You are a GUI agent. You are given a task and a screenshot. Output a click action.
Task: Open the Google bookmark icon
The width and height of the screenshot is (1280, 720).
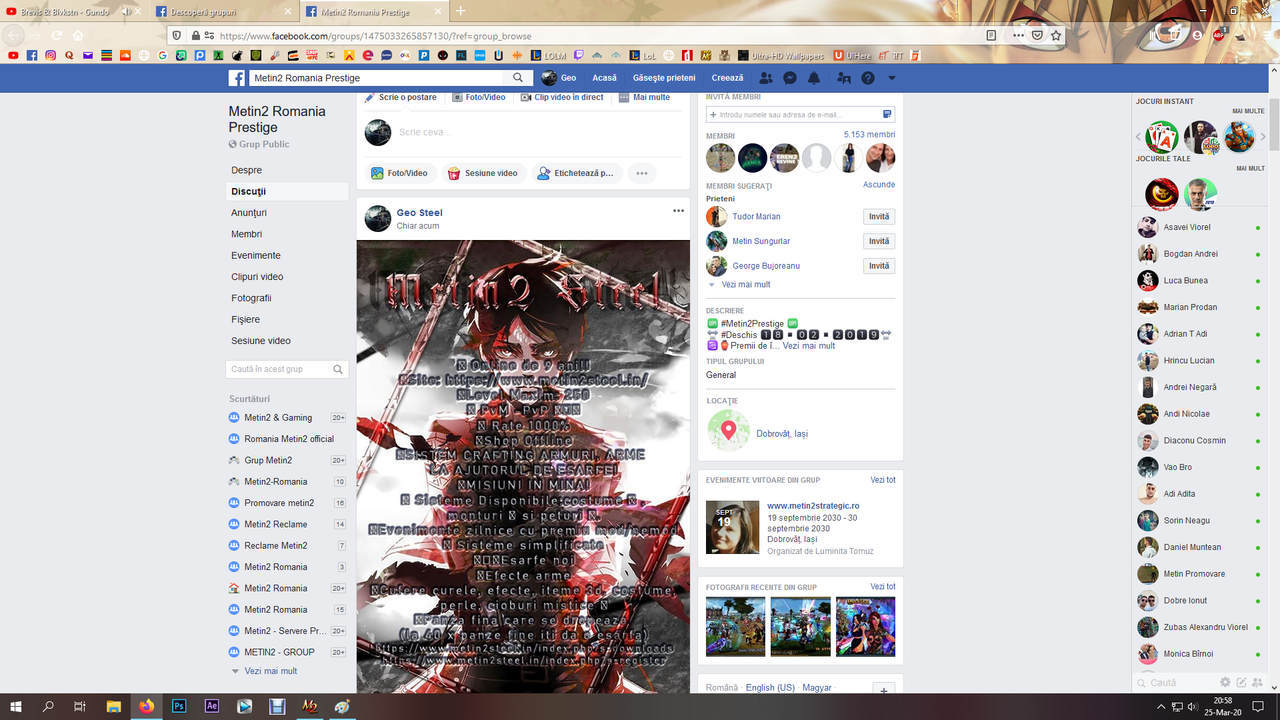162,55
